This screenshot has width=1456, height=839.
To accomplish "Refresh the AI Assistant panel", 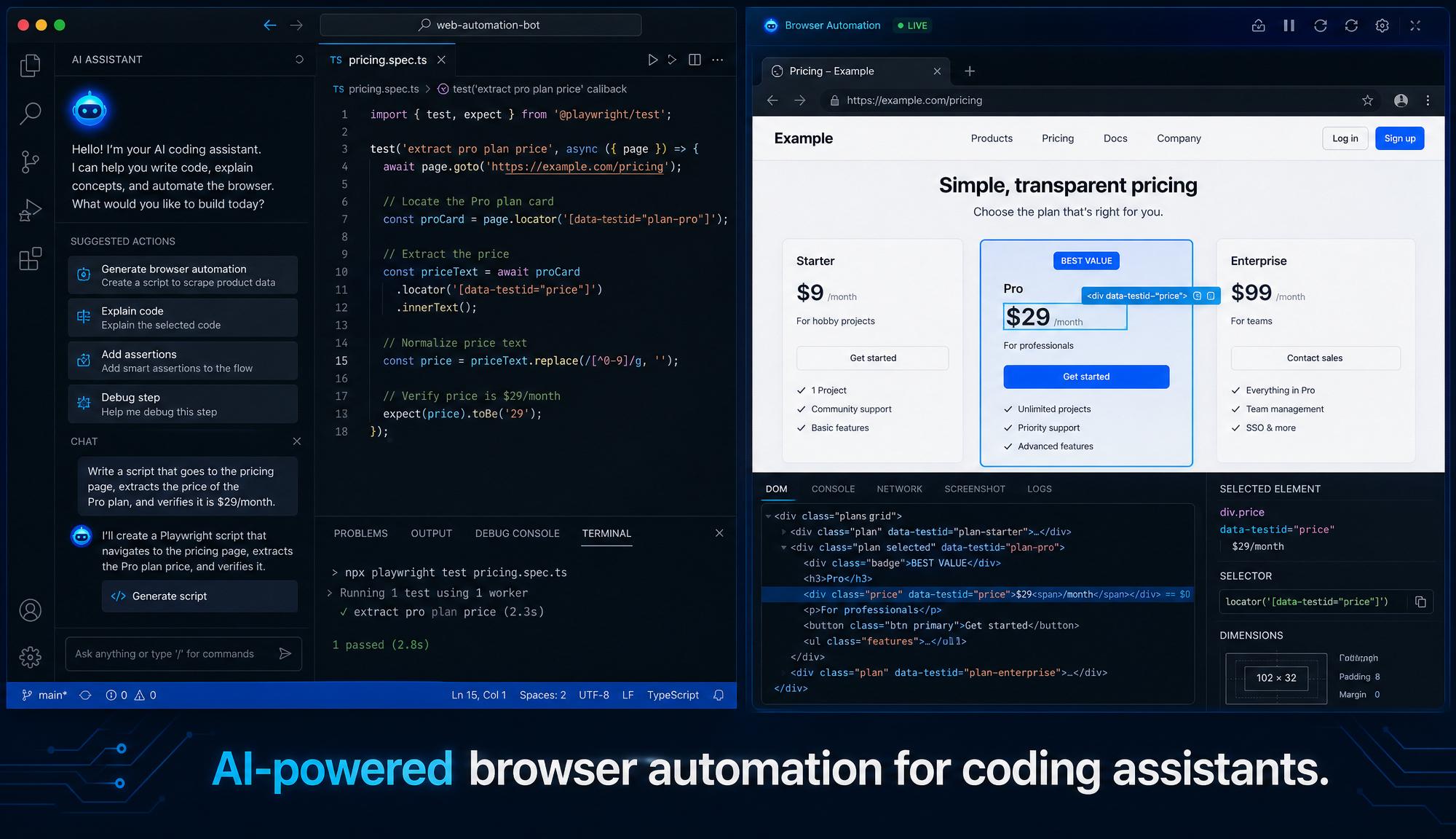I will point(299,60).
